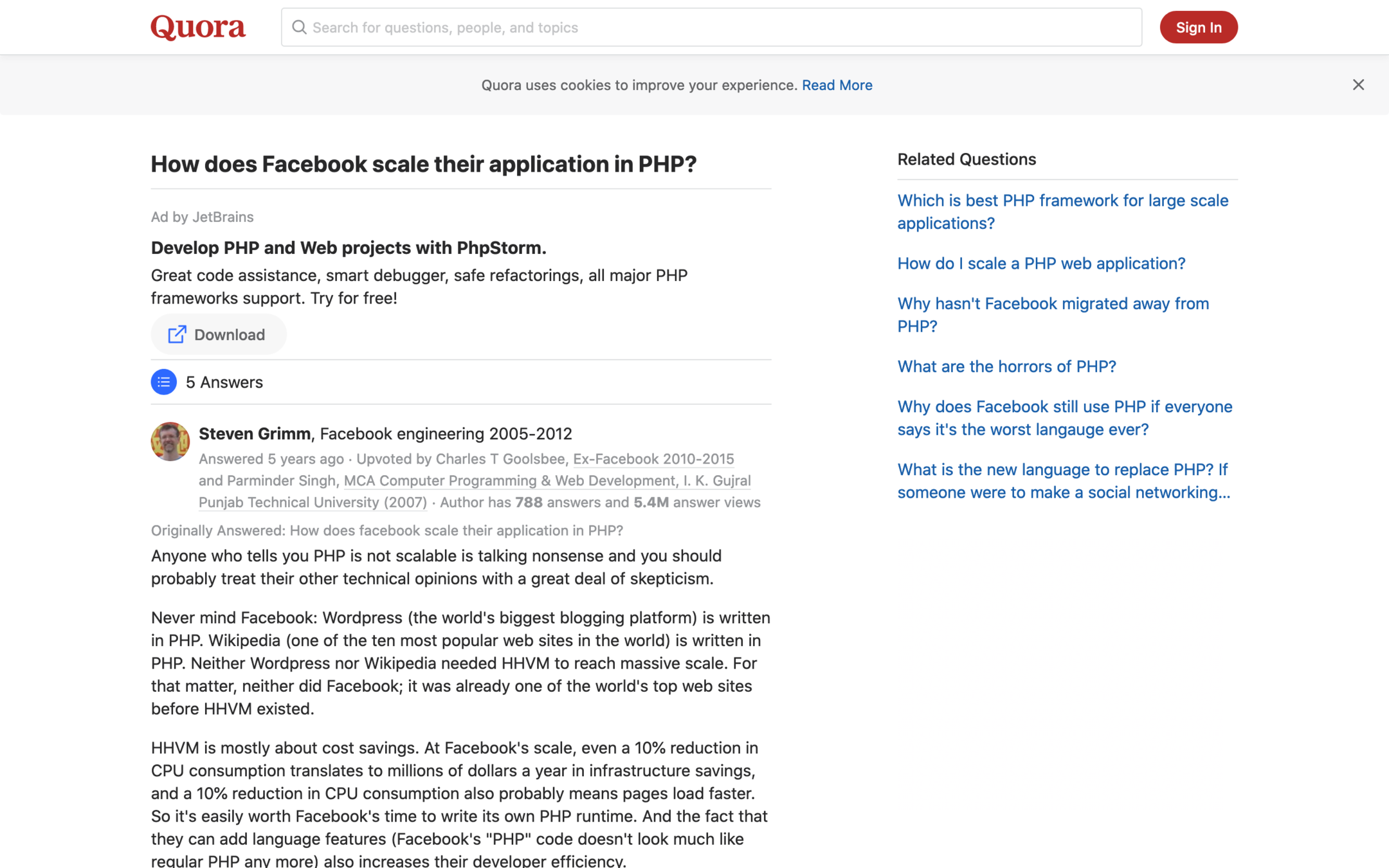Click the 'Anyone who tells you PHP' paragraph
Screen dimensions: 1389x868
click(436, 567)
